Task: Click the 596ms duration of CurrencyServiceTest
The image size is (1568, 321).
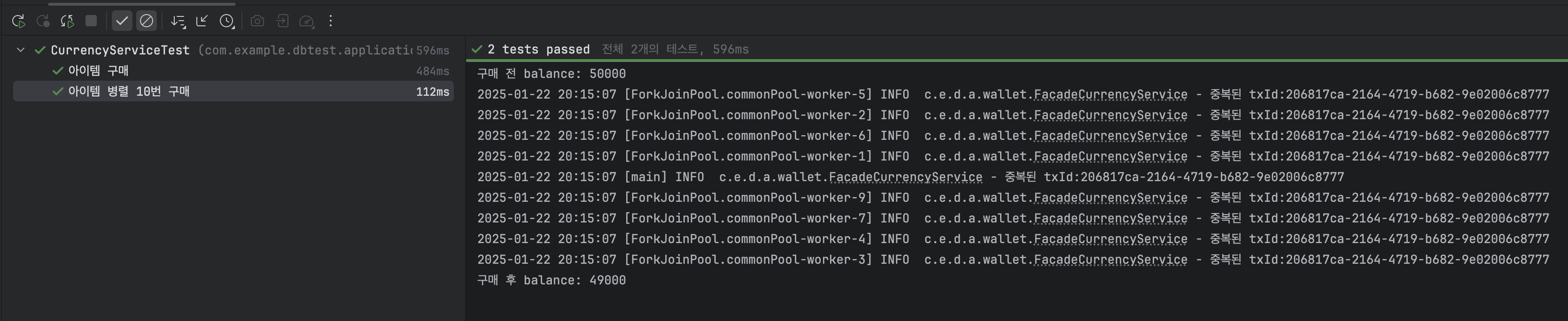Action: (x=433, y=50)
